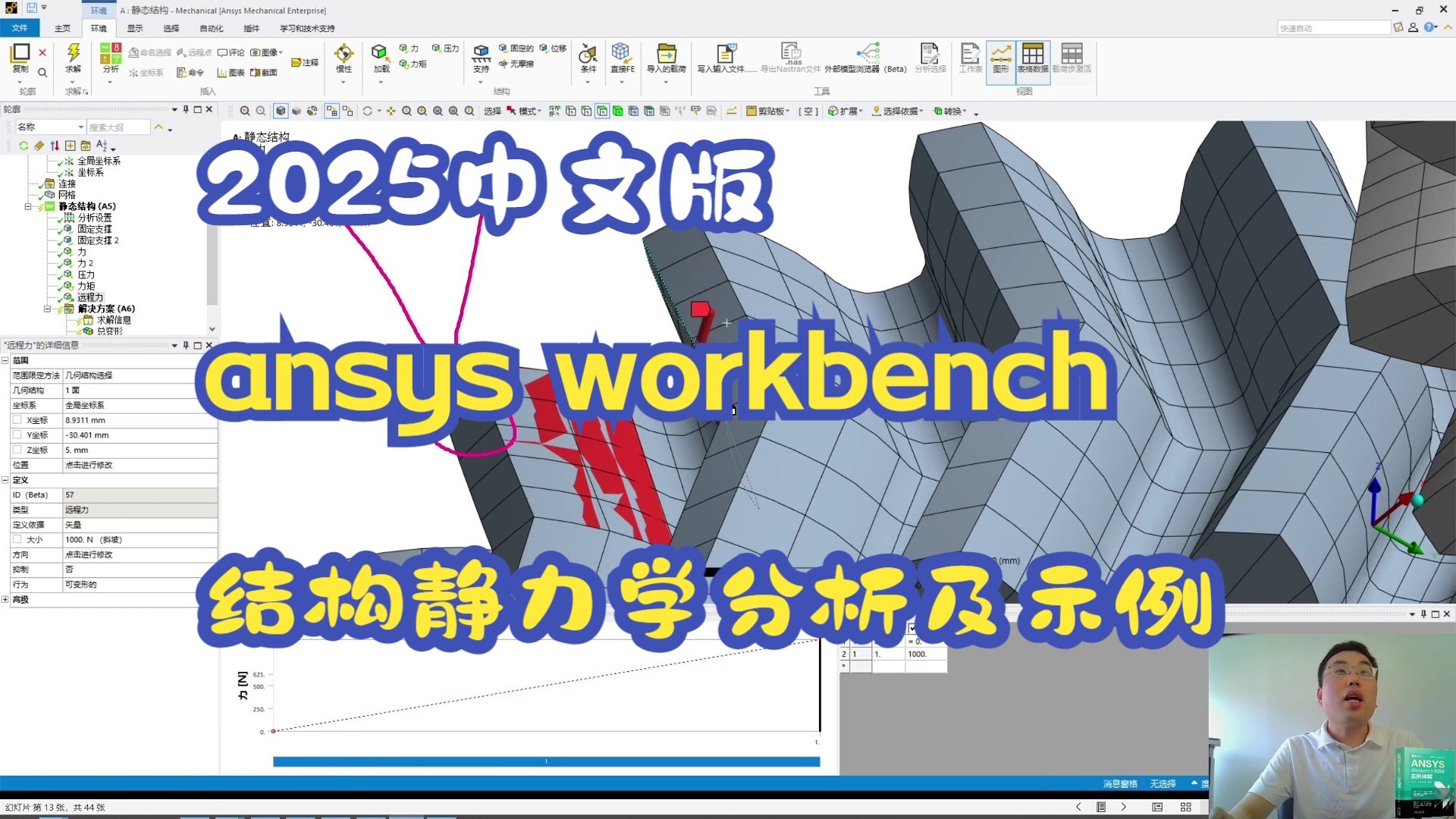The image size is (1456, 819).
Task: Insert a 注释 annotation using its ribbon icon
Action: tap(306, 61)
